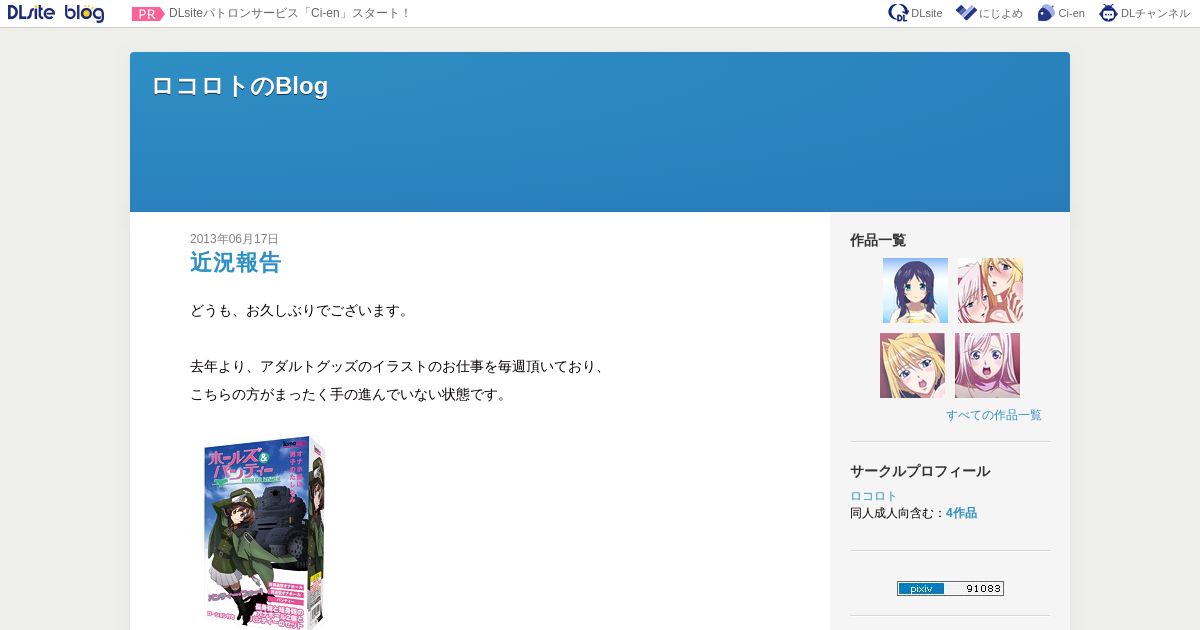This screenshot has width=1200, height=630.
Task: Open the にじよめ link
Action: click(1001, 13)
